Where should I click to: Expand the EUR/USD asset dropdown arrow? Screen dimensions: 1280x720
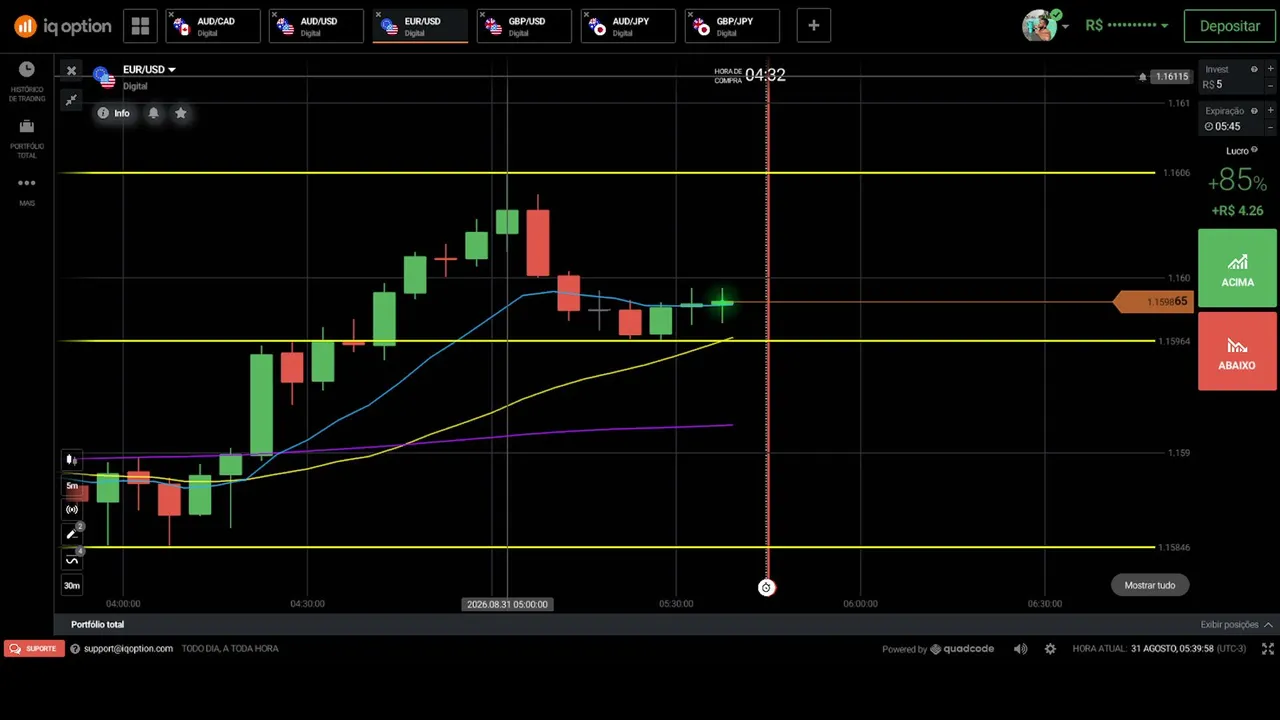point(172,70)
